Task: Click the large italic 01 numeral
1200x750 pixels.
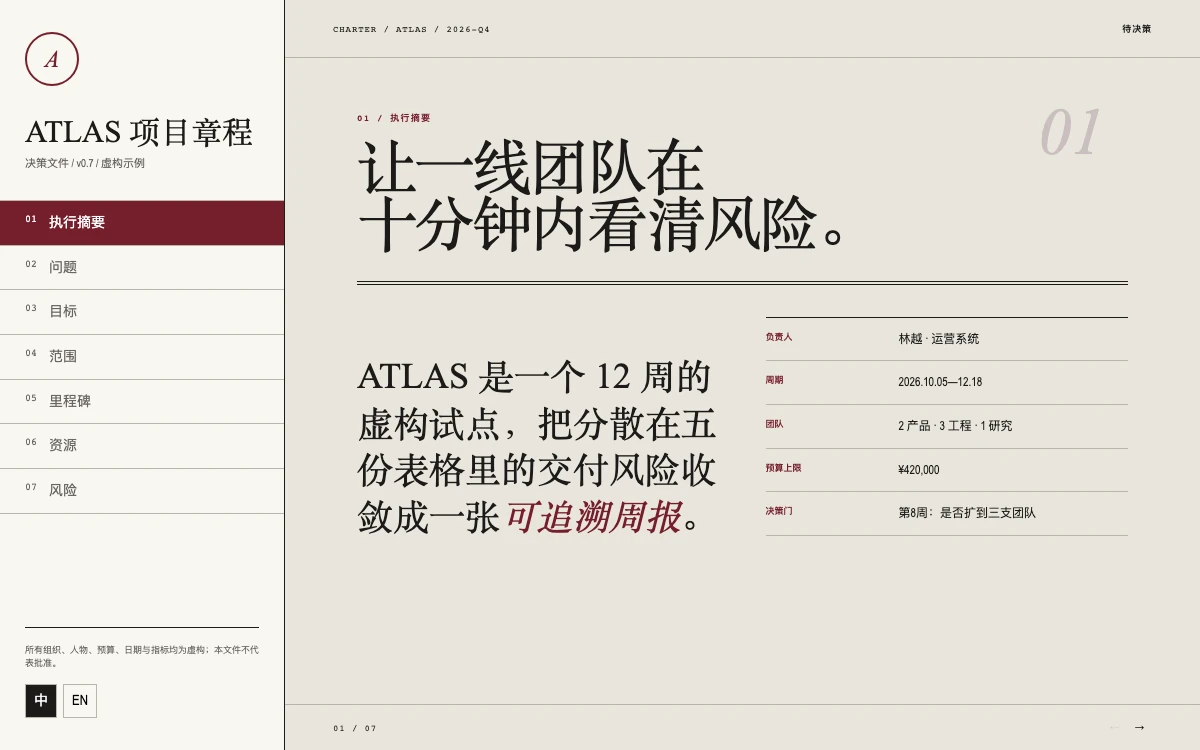Action: tap(1070, 133)
